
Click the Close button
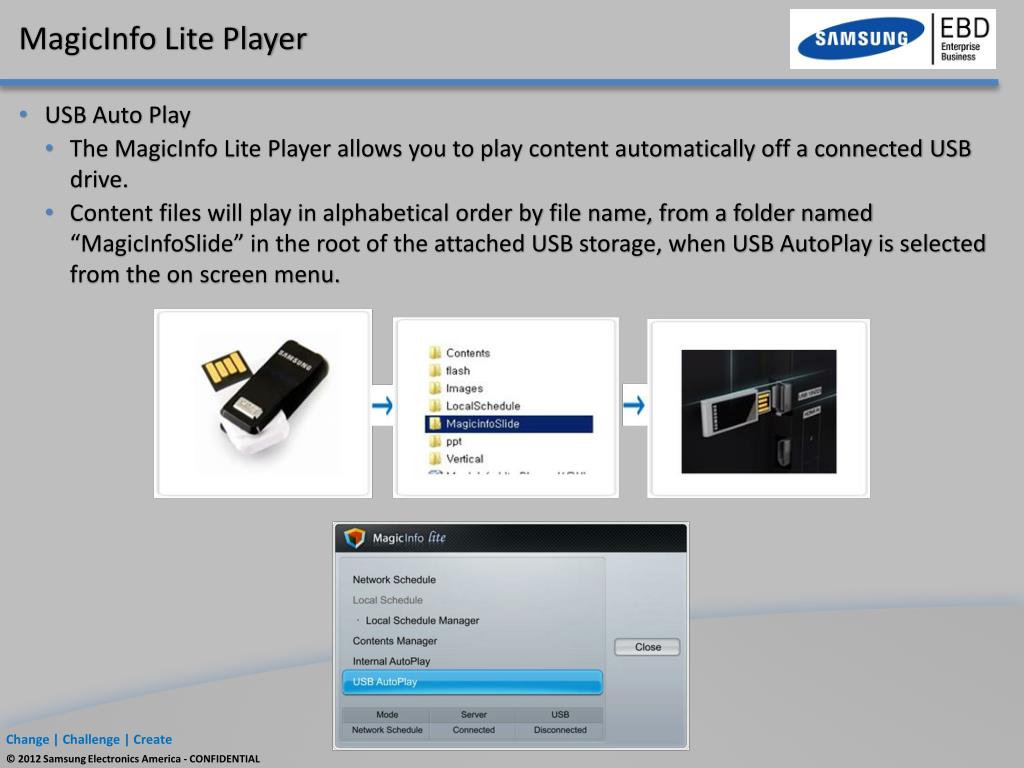[647, 647]
